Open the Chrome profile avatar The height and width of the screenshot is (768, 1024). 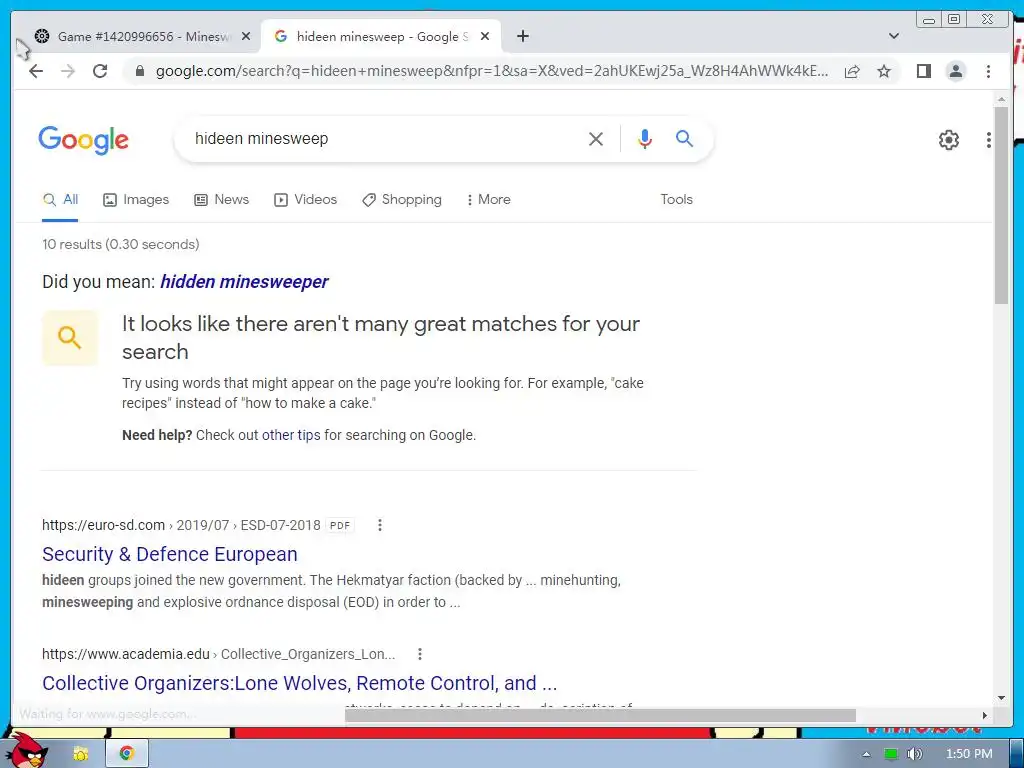coord(955,71)
